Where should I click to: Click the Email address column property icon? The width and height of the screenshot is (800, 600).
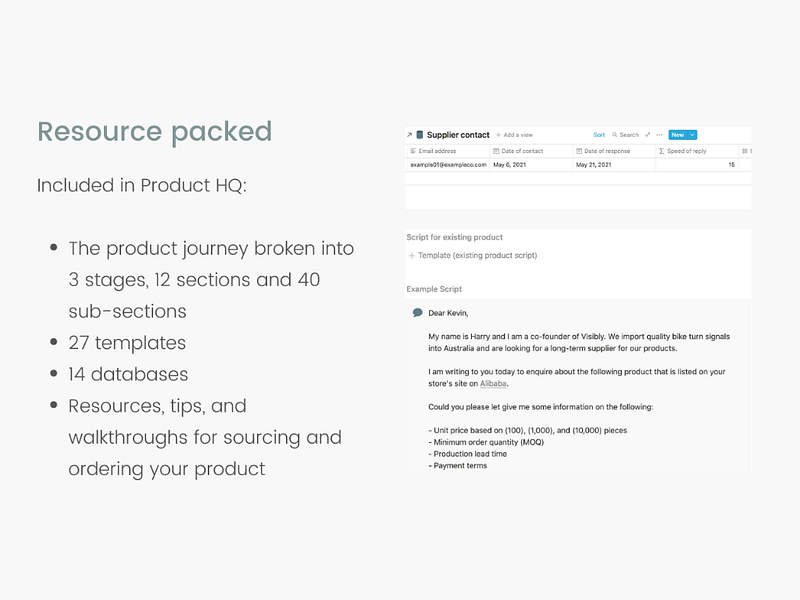tap(413, 151)
